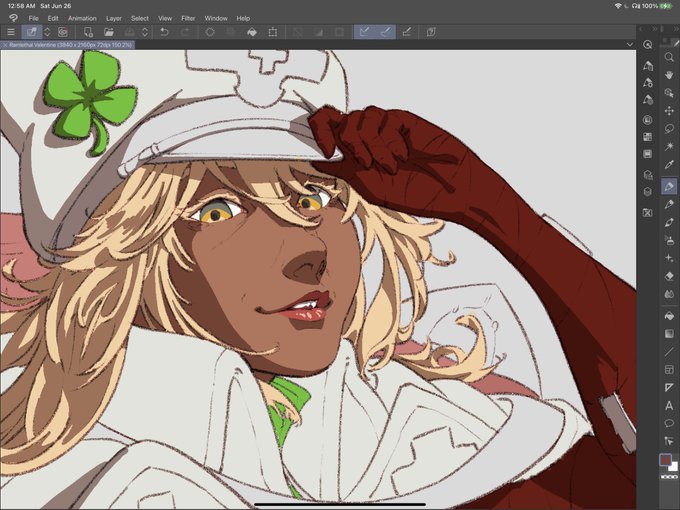Select the Ramlethal Valentine canvas tab
Image resolution: width=680 pixels, height=510 pixels.
coord(68,45)
